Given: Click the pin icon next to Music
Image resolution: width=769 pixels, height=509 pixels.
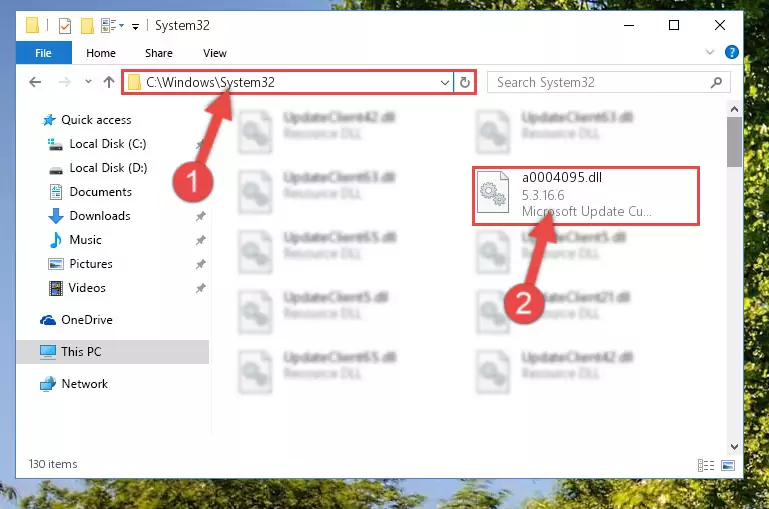Looking at the screenshot, I should tap(201, 240).
